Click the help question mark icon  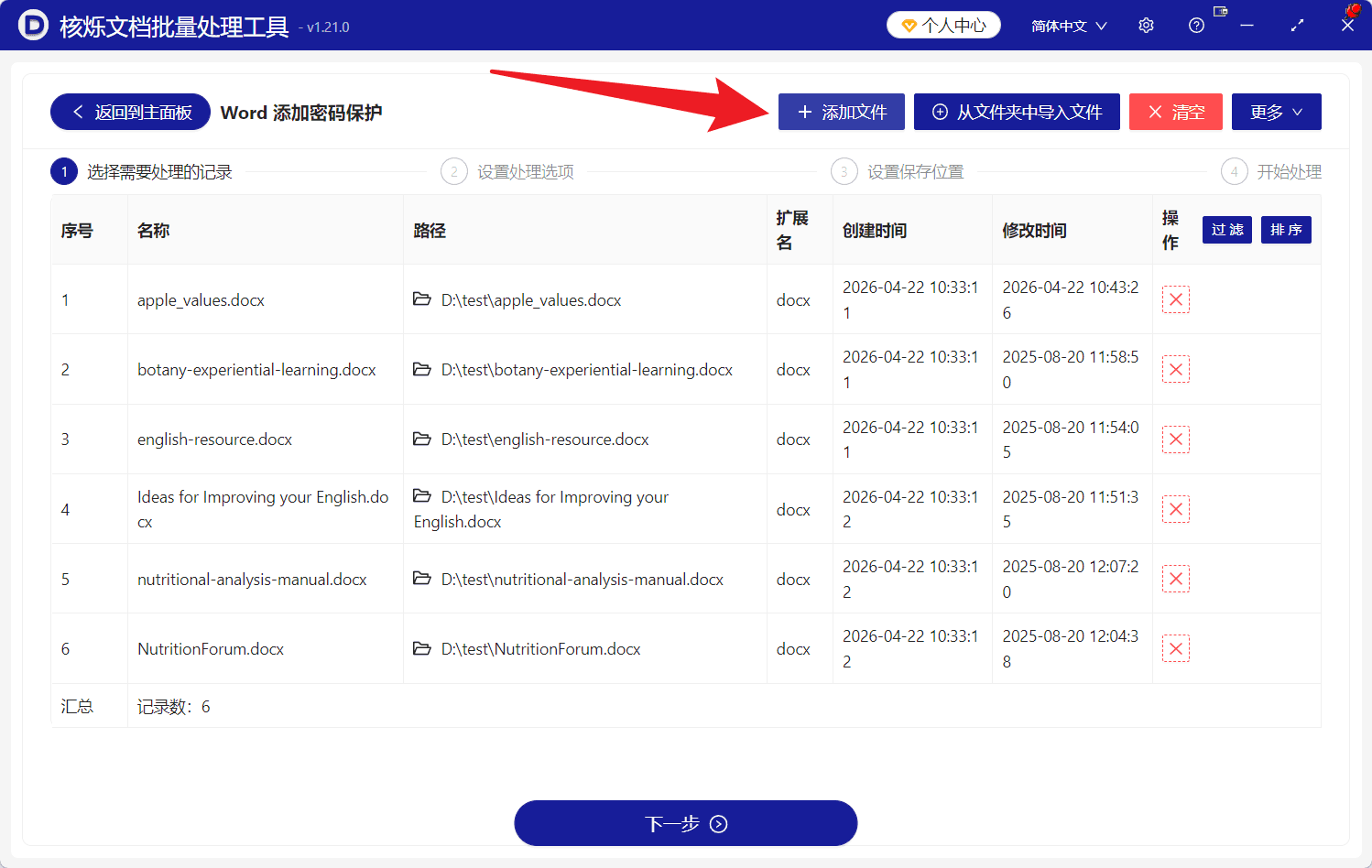(x=1196, y=25)
